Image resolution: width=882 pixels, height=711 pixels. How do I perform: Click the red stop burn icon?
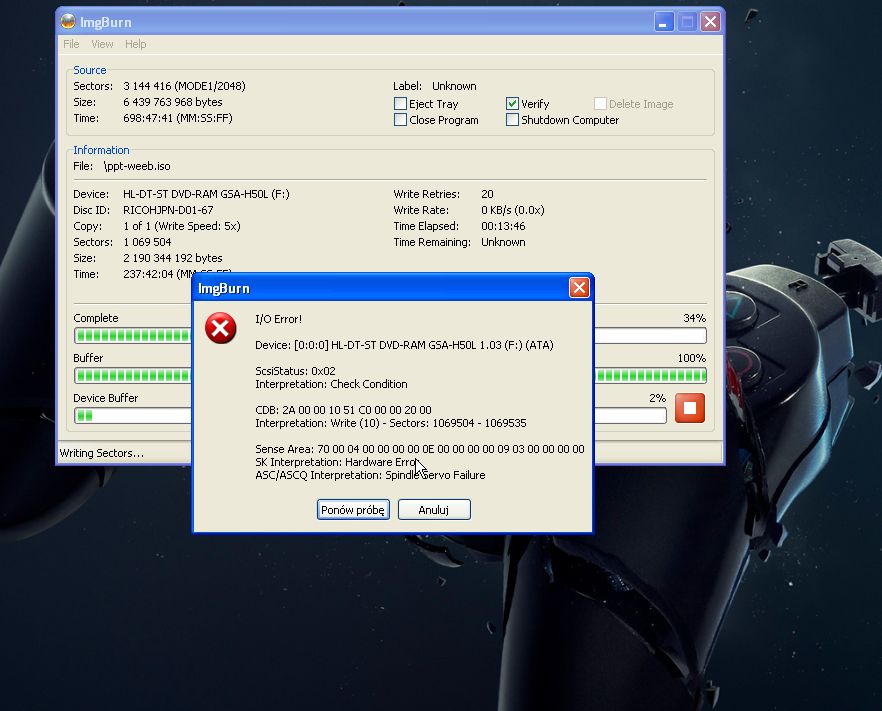coord(690,408)
